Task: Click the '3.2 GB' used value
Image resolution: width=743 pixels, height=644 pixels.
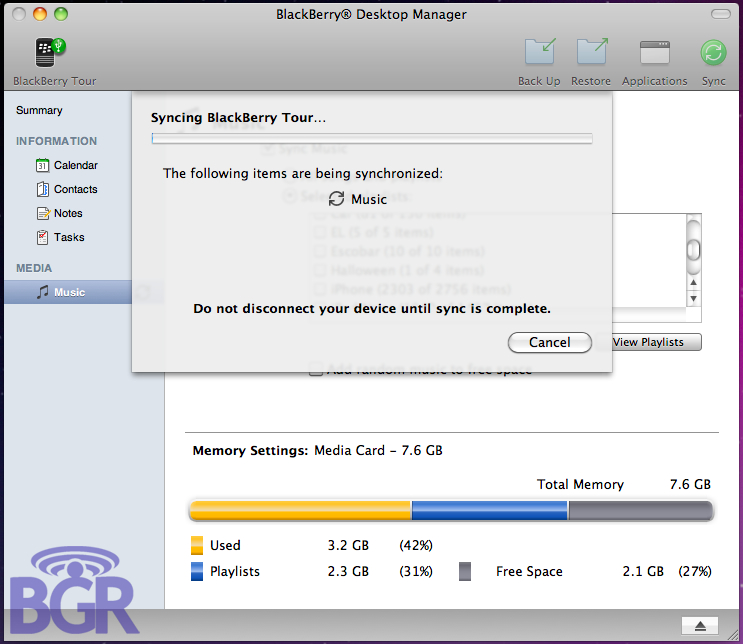Action: point(348,545)
